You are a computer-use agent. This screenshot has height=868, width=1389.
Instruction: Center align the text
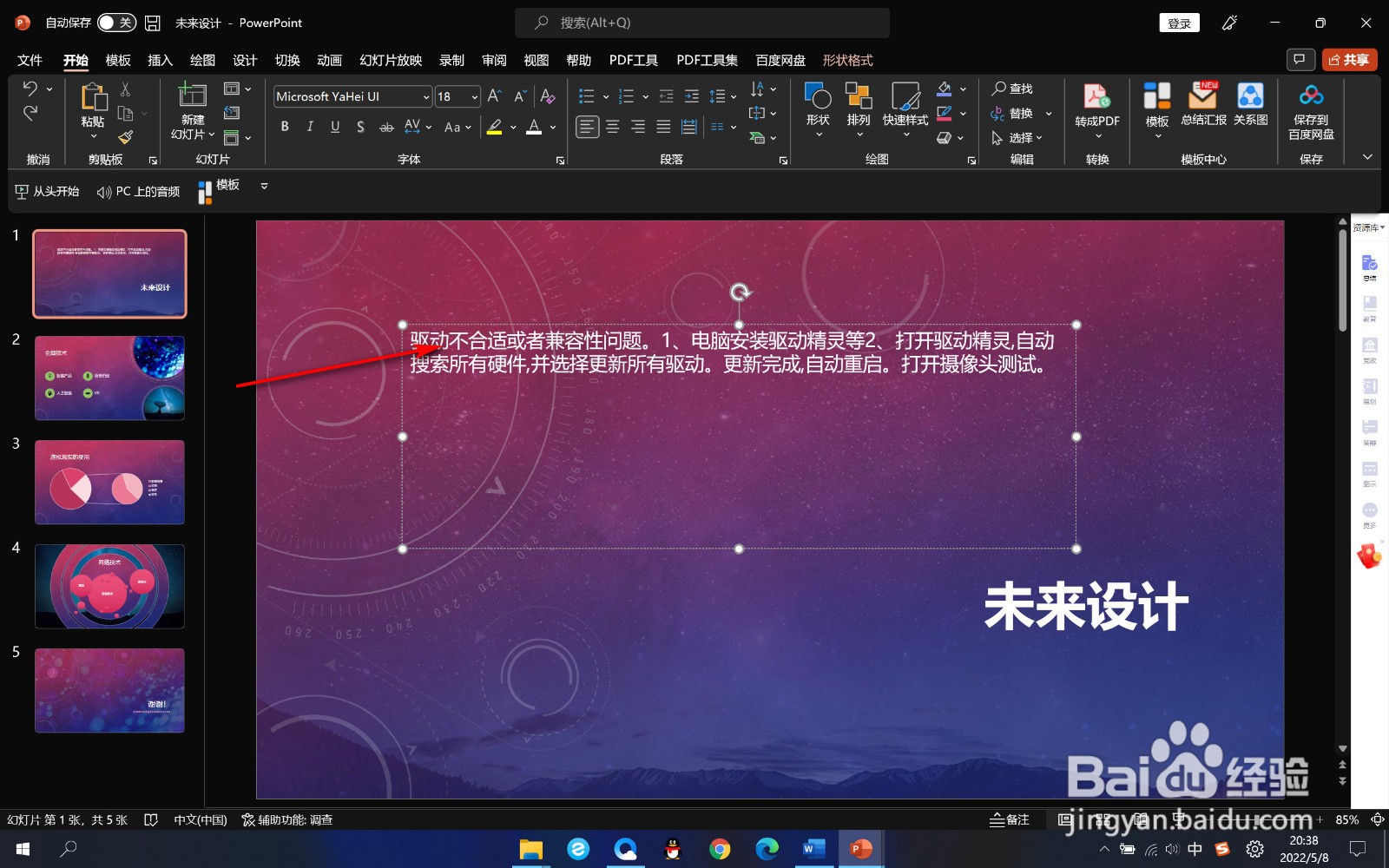(613, 127)
